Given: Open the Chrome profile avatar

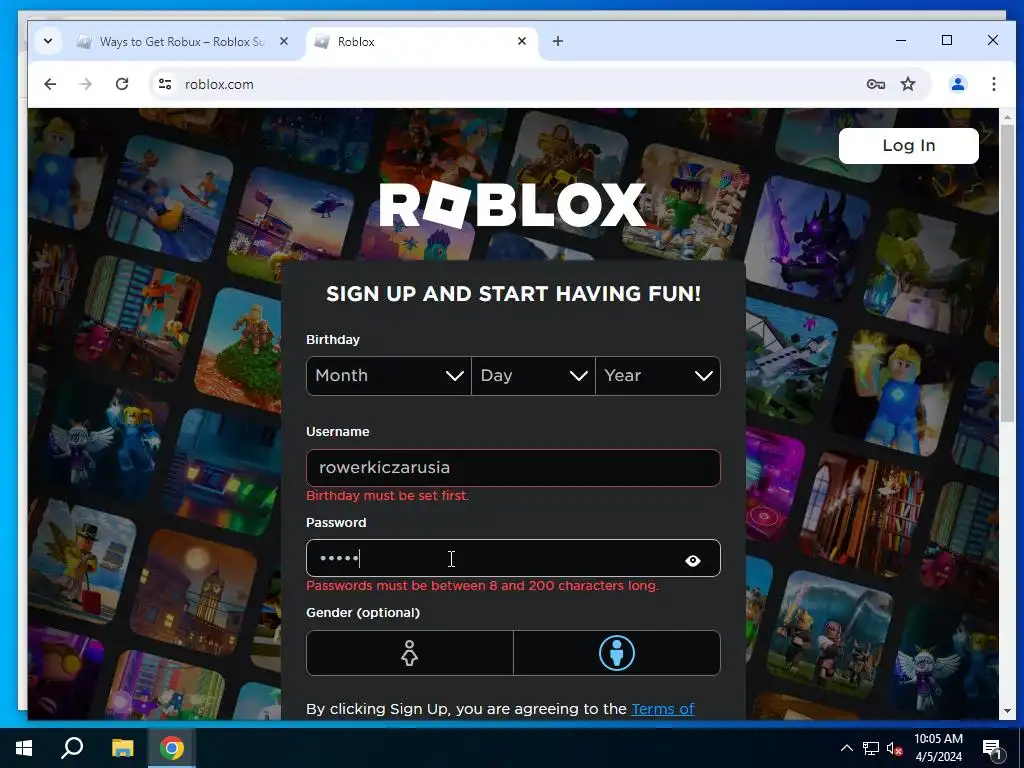Looking at the screenshot, I should point(957,84).
